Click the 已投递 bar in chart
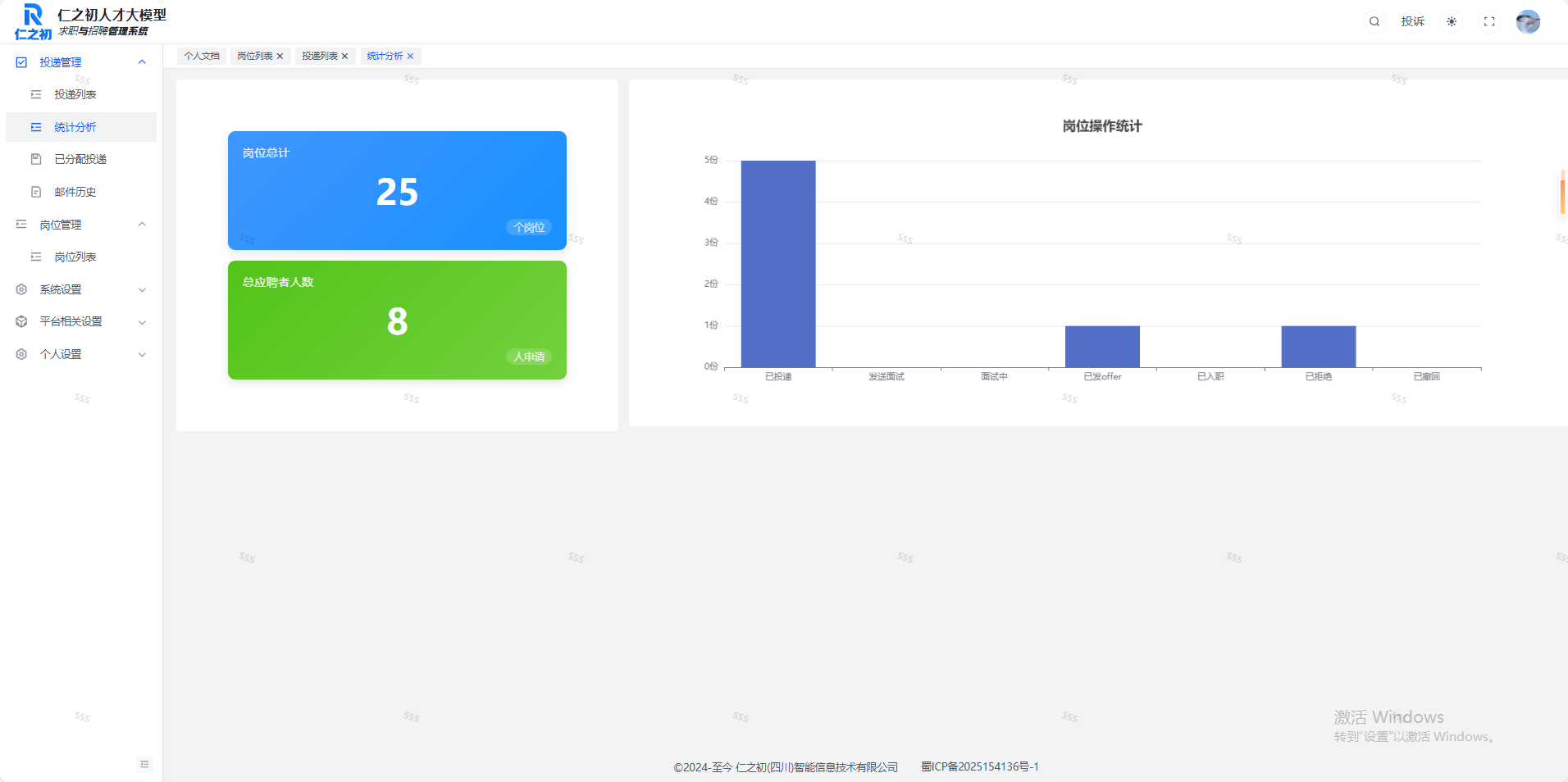The height and width of the screenshot is (782, 1568). pyautogui.click(x=778, y=264)
